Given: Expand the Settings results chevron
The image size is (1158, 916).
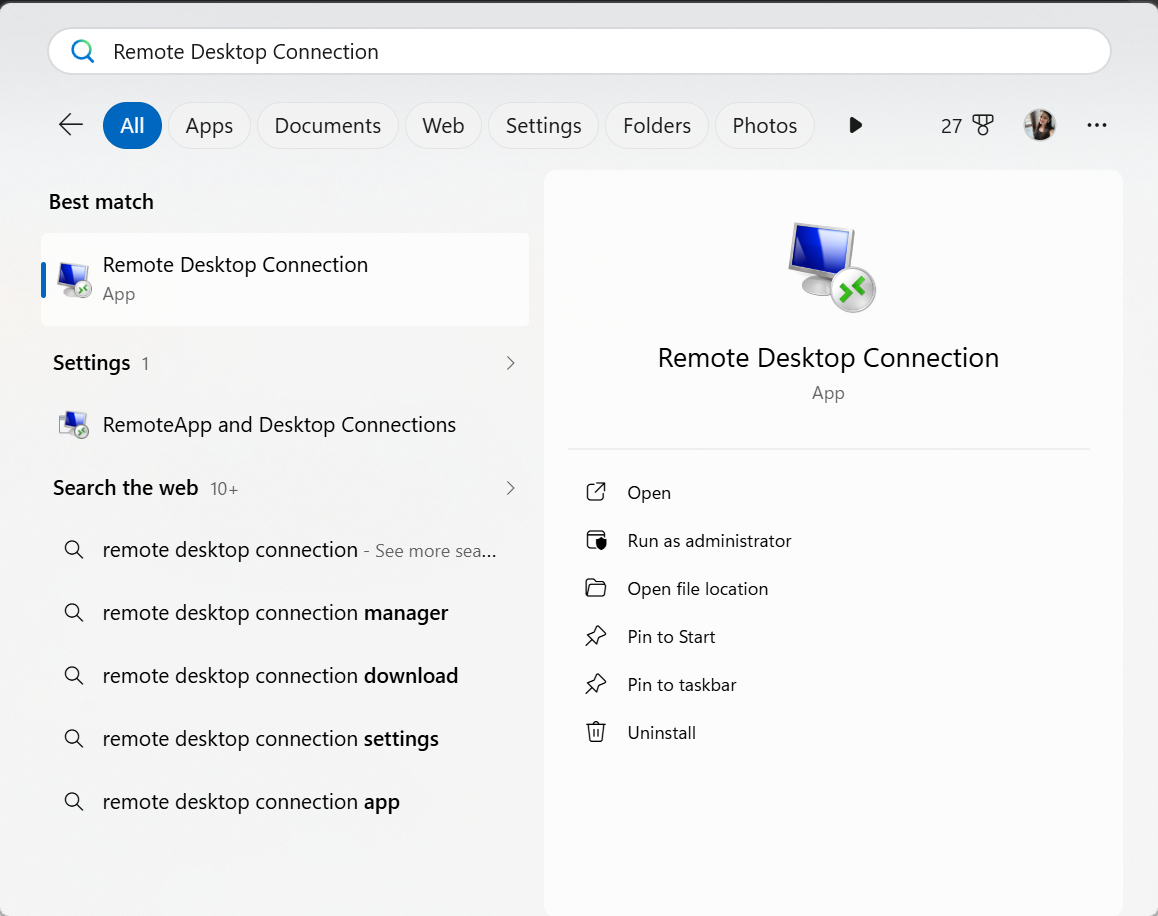Looking at the screenshot, I should click(510, 363).
